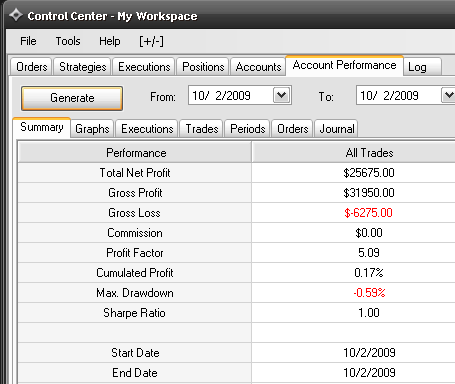The height and width of the screenshot is (384, 455).
Task: Click the 1.00 Sharpe ratio value
Action: (369, 313)
